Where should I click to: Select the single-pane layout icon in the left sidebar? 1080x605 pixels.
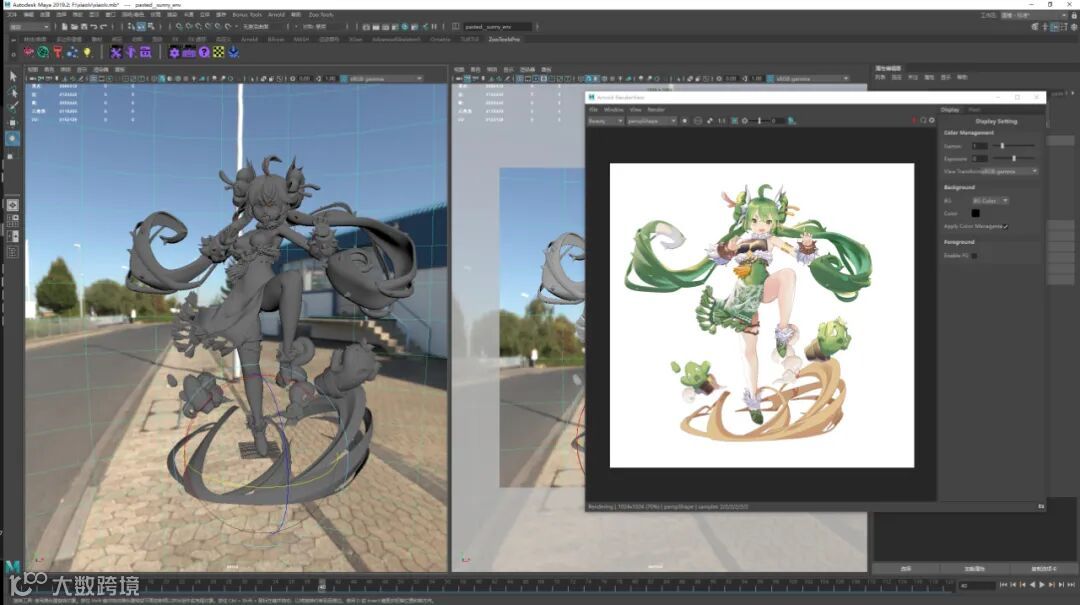(x=12, y=205)
